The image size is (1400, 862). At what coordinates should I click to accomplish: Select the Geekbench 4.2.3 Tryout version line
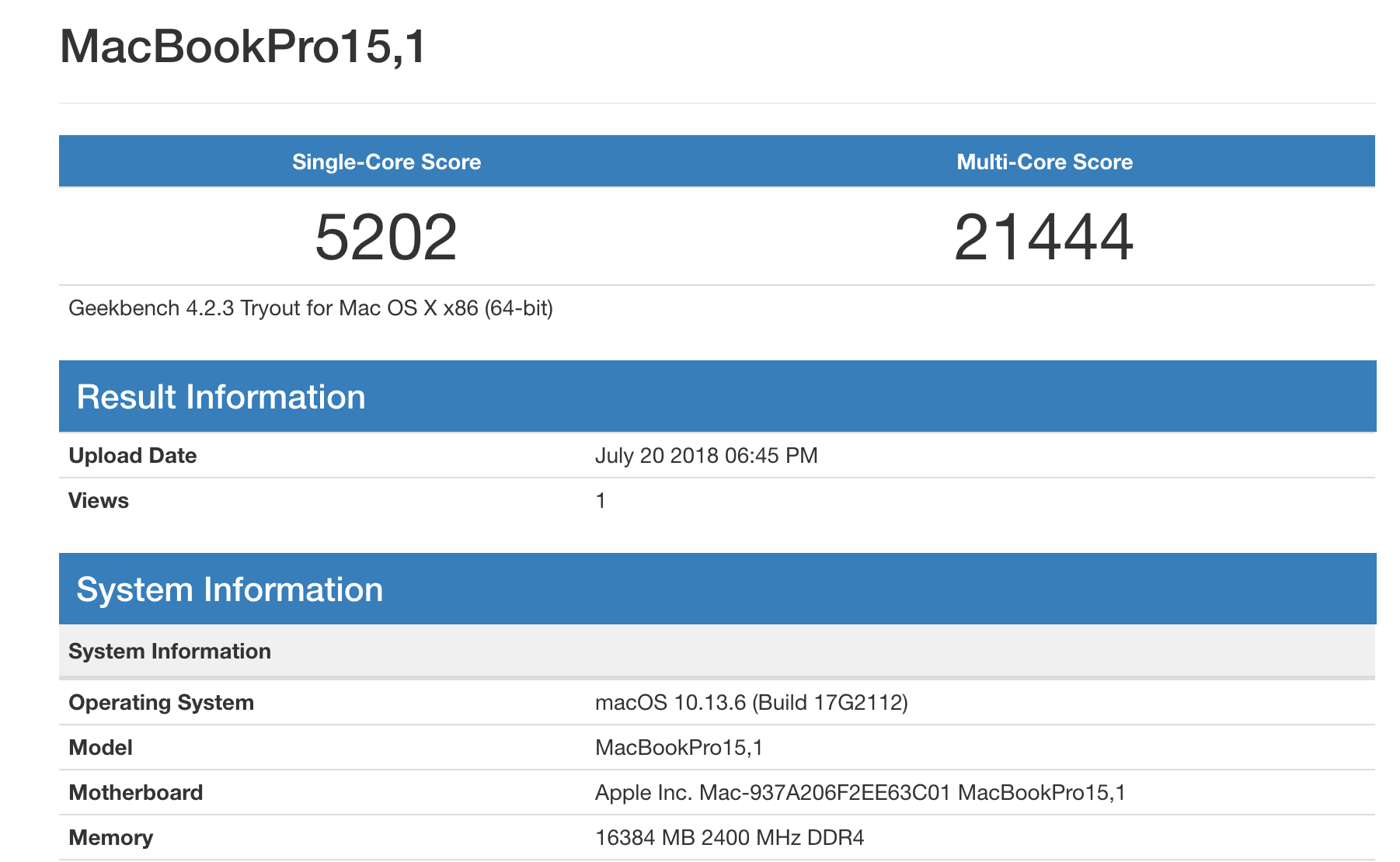coord(311,308)
